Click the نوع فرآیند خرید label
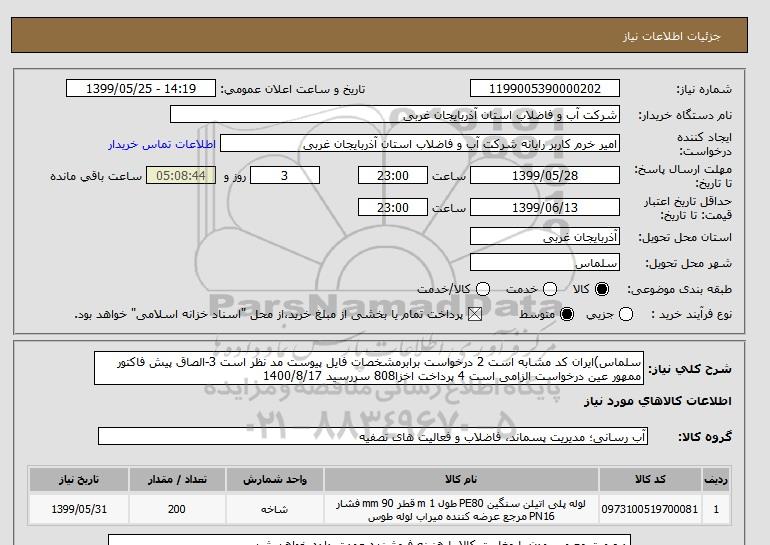Image resolution: width=770 pixels, height=545 pixels. pyautogui.click(x=691, y=314)
